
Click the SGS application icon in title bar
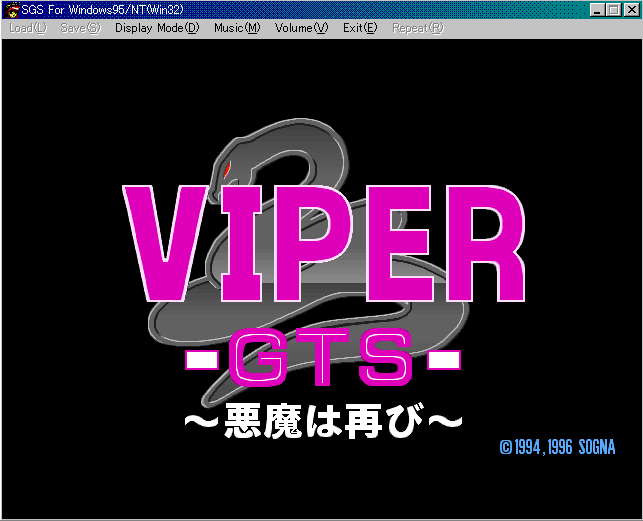12,10
